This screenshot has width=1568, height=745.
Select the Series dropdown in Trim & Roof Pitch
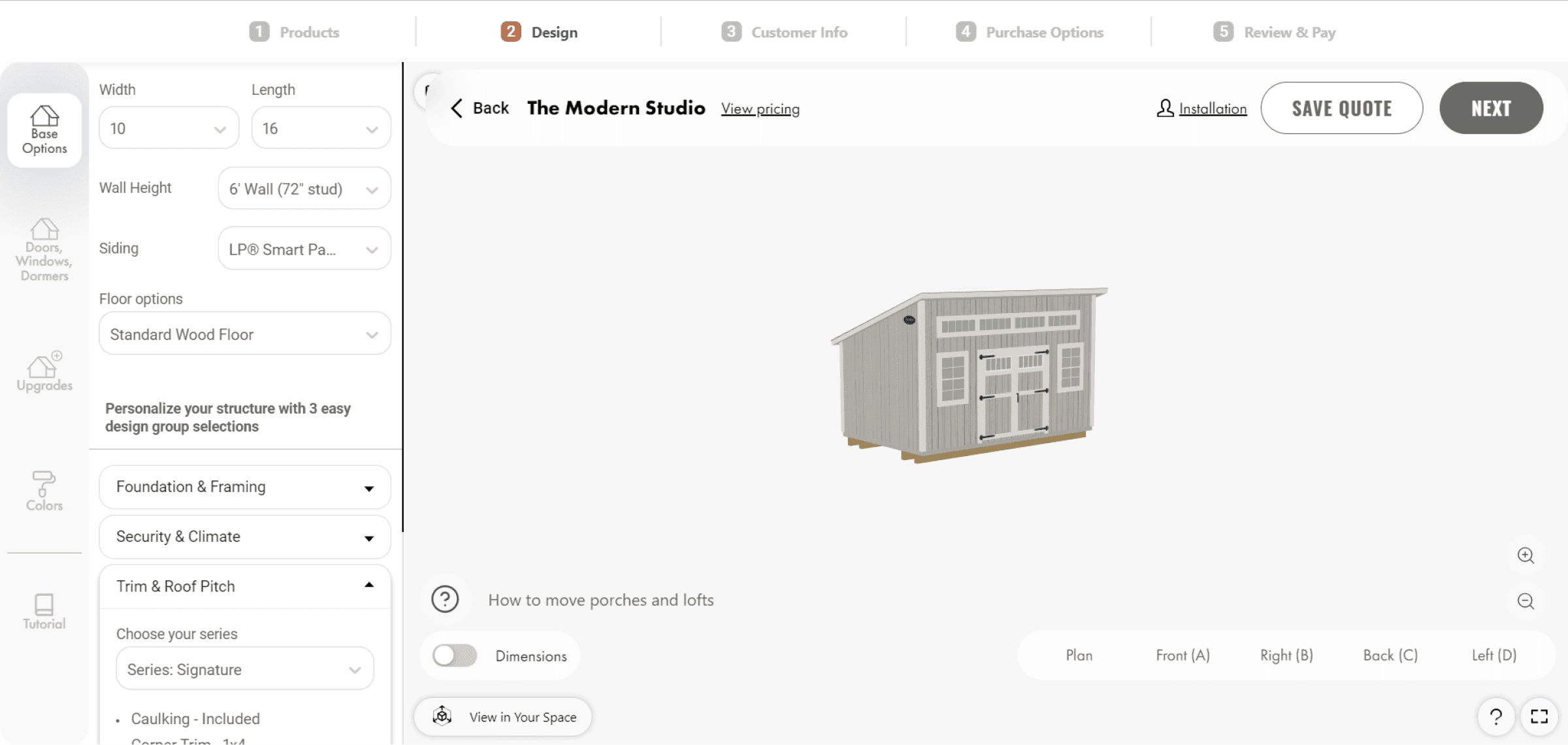pos(244,669)
